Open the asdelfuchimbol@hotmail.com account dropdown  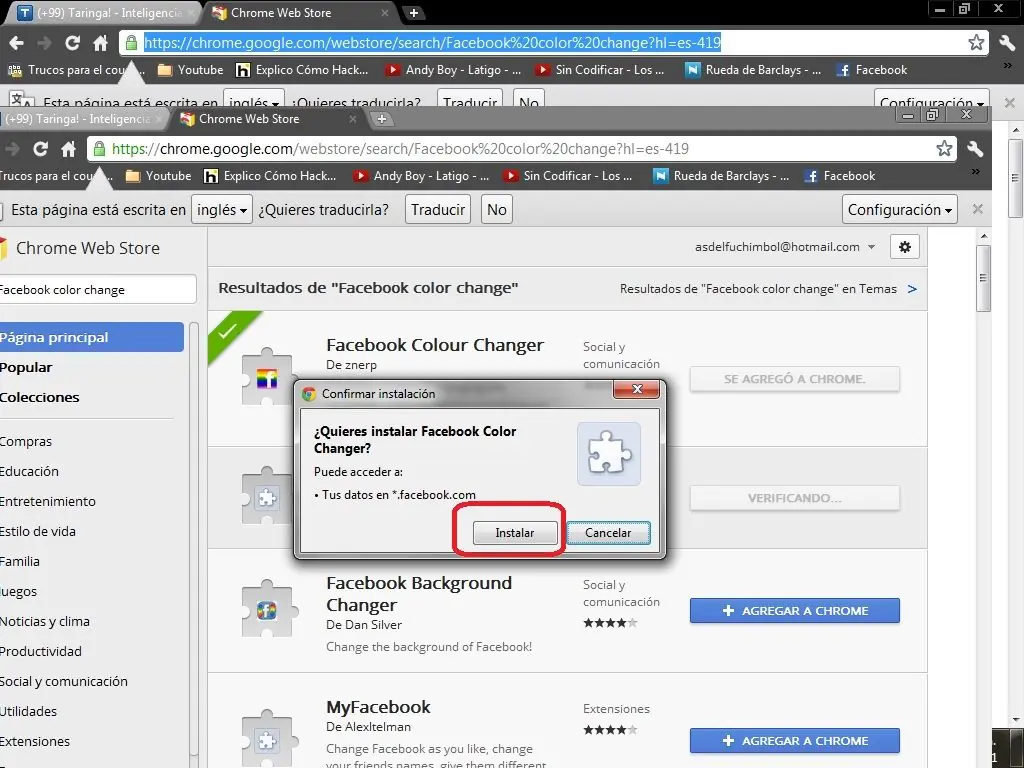click(x=785, y=247)
